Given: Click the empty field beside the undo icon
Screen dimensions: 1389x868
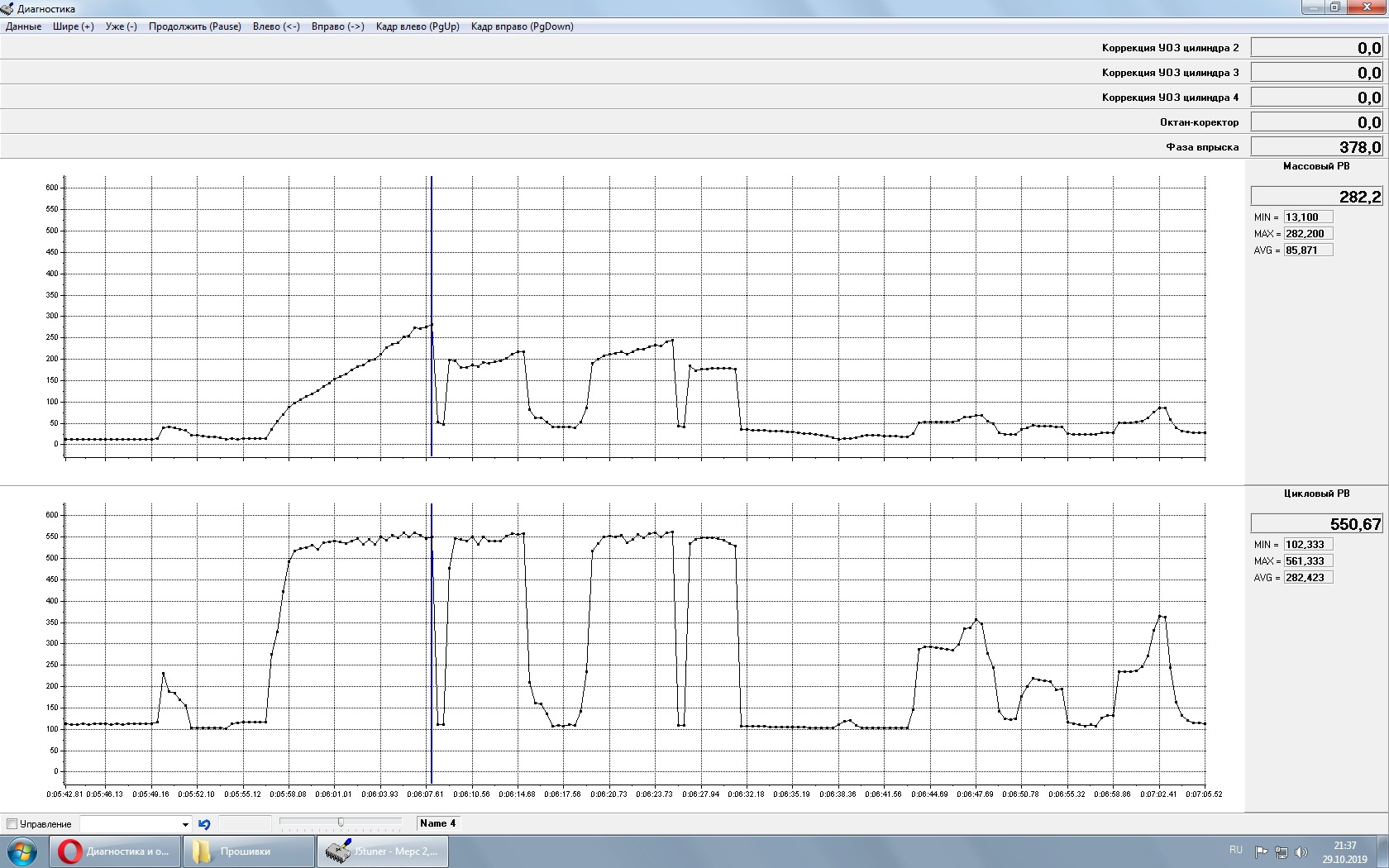Looking at the screenshot, I should (x=245, y=824).
